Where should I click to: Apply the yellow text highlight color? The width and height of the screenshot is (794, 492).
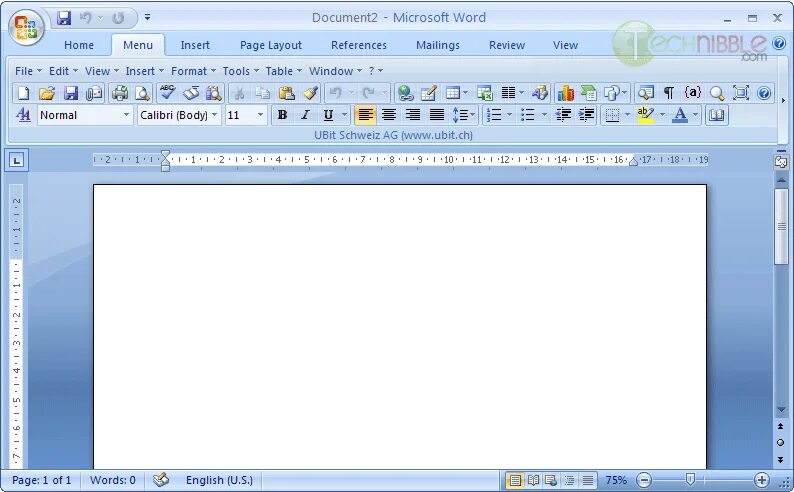click(x=645, y=115)
